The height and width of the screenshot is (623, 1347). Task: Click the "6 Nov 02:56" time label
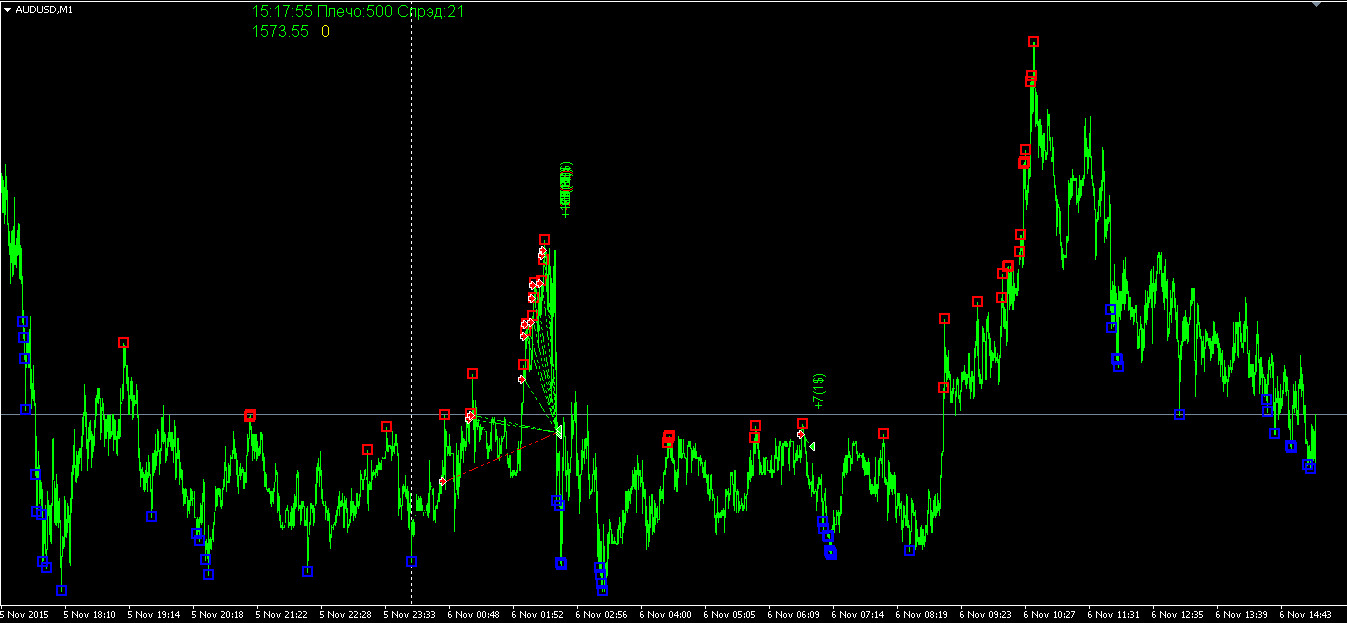click(x=603, y=615)
